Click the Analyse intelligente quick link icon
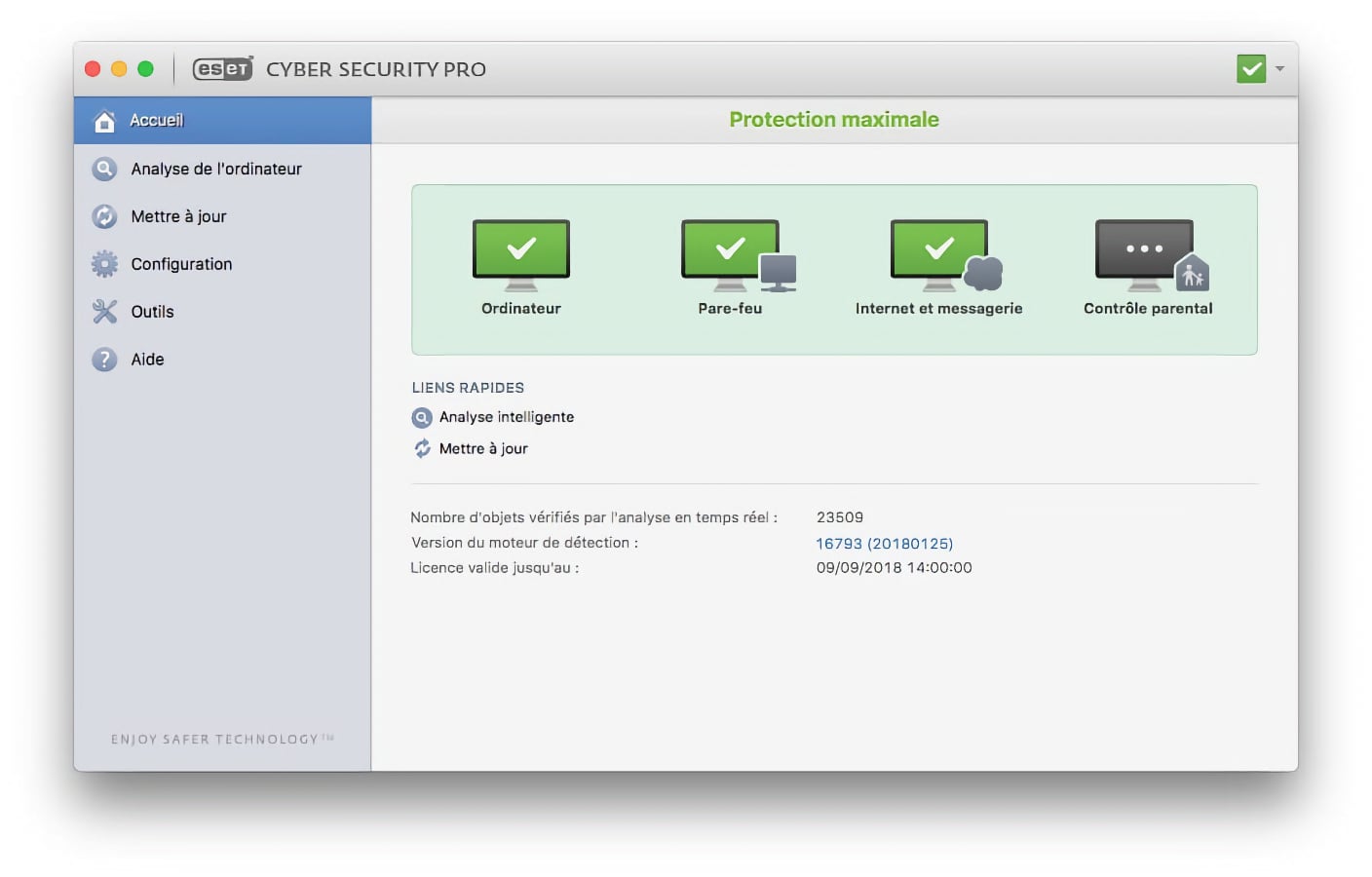 tap(422, 418)
